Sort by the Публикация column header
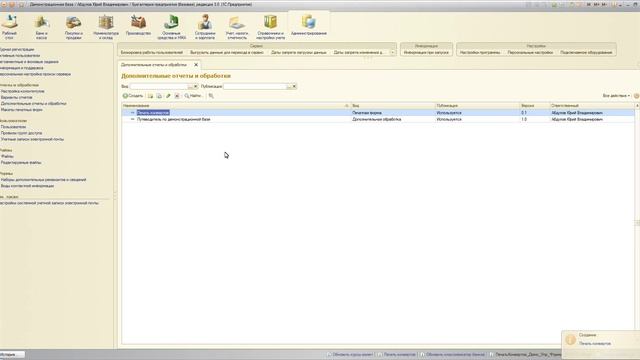 [x=477, y=106]
